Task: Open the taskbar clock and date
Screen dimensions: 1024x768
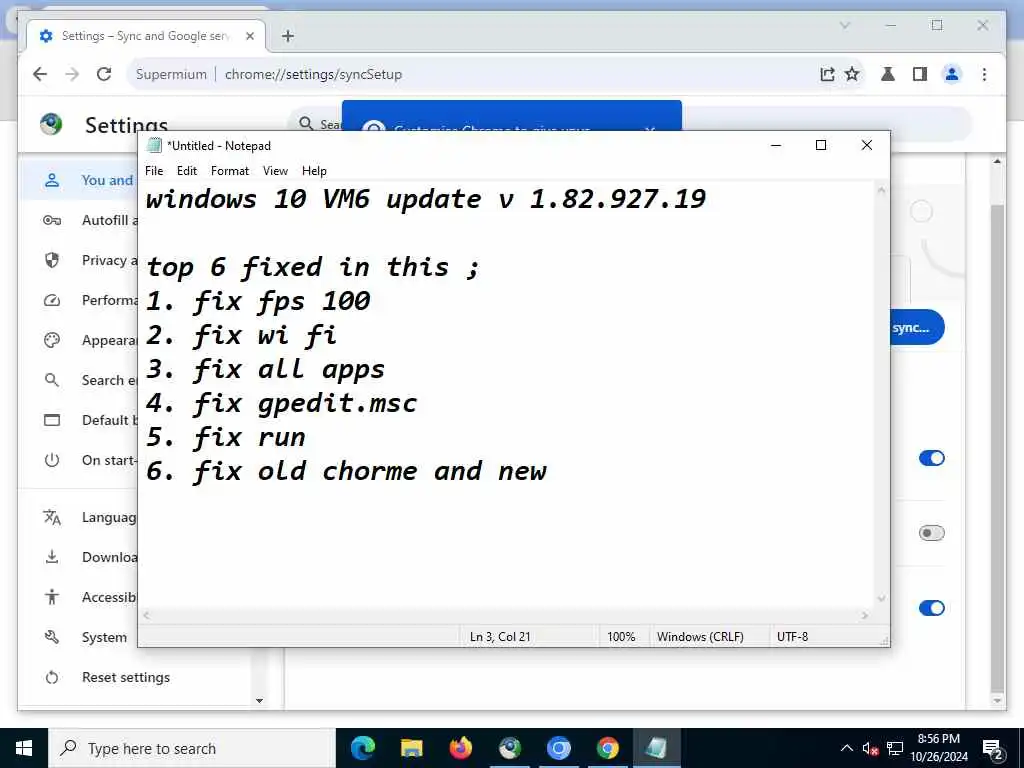Action: click(x=939, y=748)
